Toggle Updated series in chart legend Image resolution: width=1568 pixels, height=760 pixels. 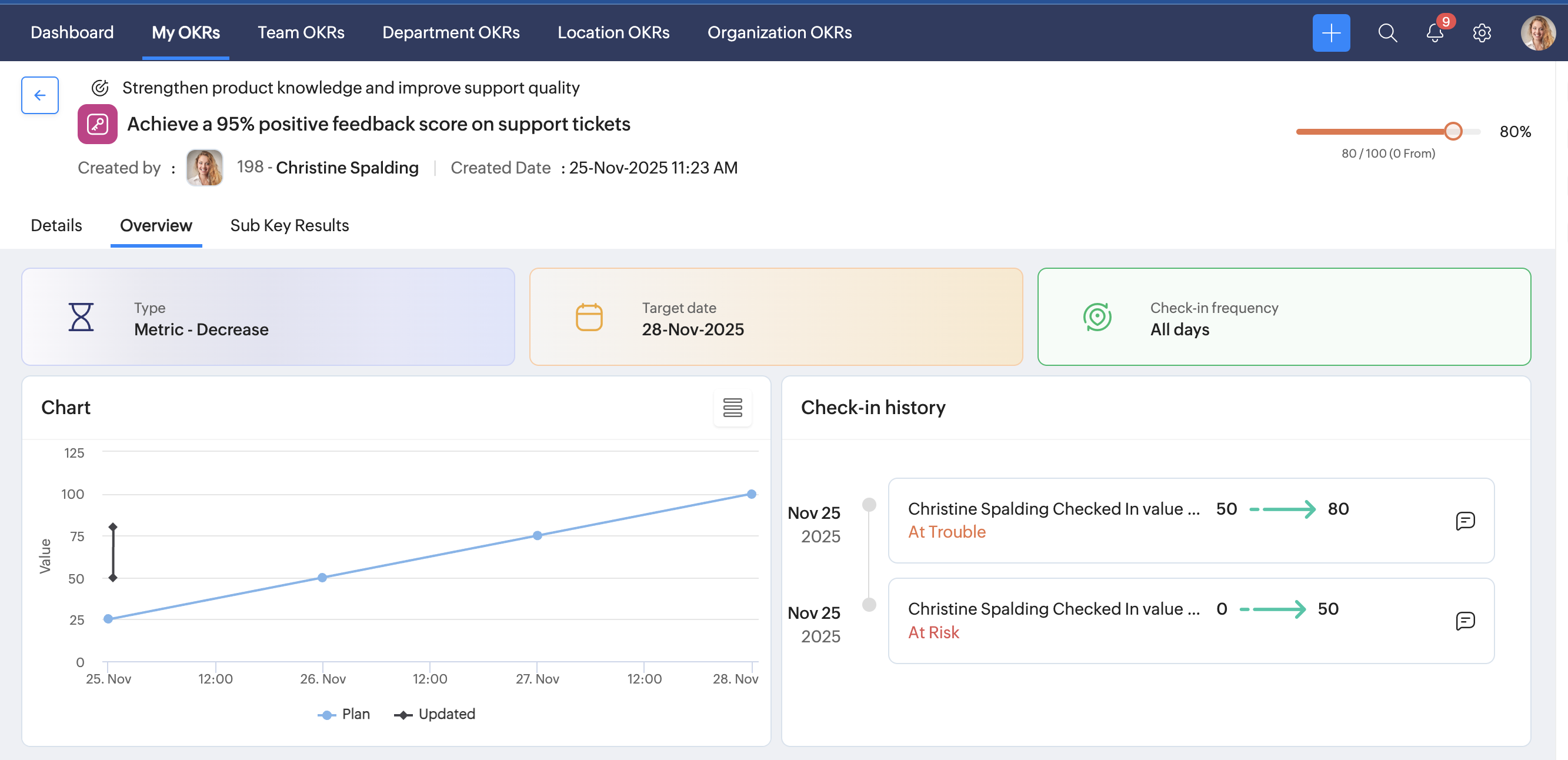pyautogui.click(x=436, y=714)
